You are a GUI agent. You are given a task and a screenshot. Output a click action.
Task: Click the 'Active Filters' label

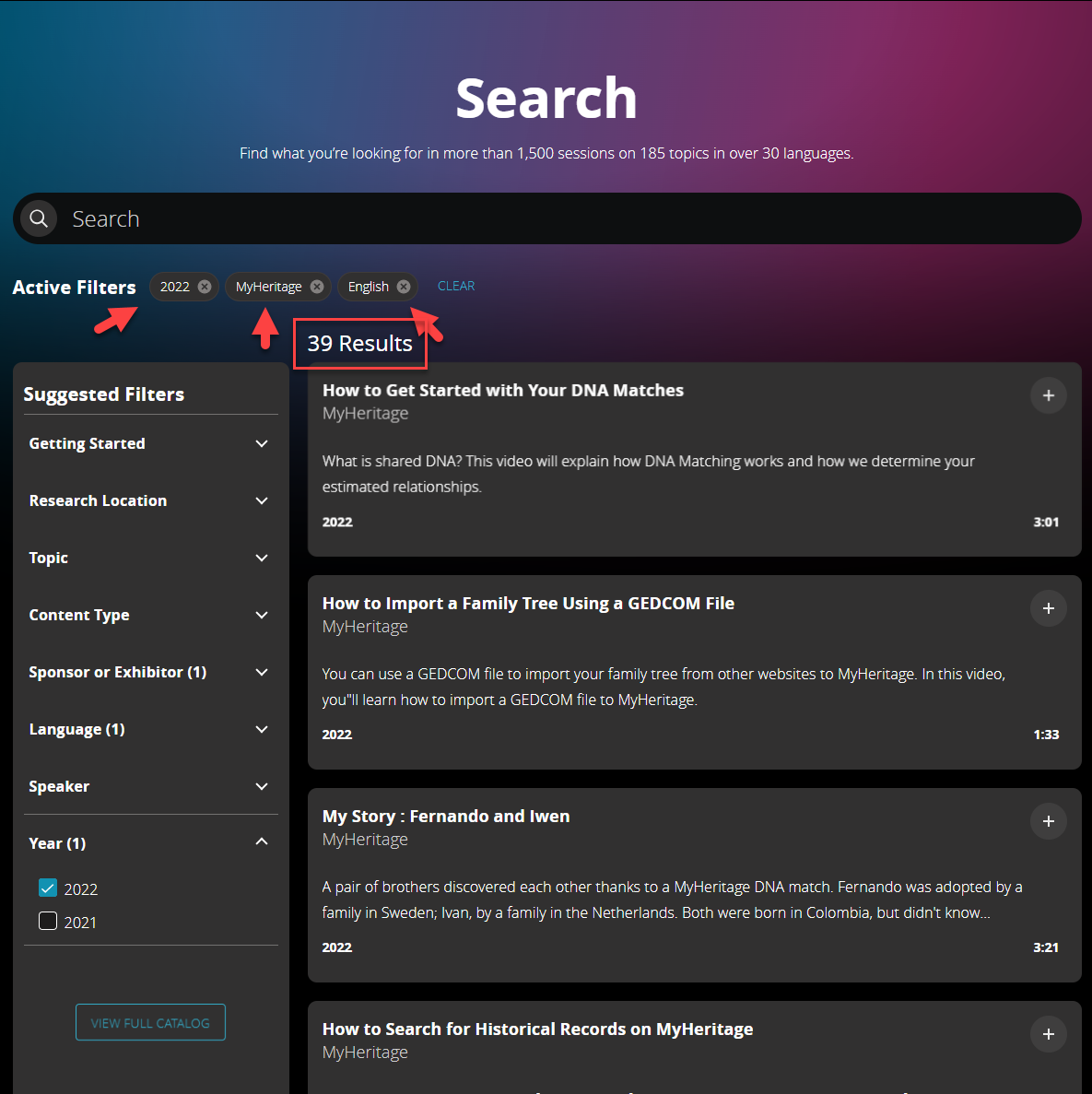[x=74, y=288]
